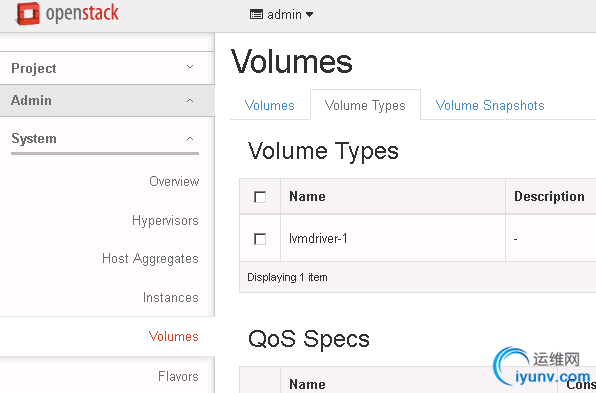This screenshot has height=393, width=596.
Task: Switch to the Volumes tab
Action: (x=269, y=105)
